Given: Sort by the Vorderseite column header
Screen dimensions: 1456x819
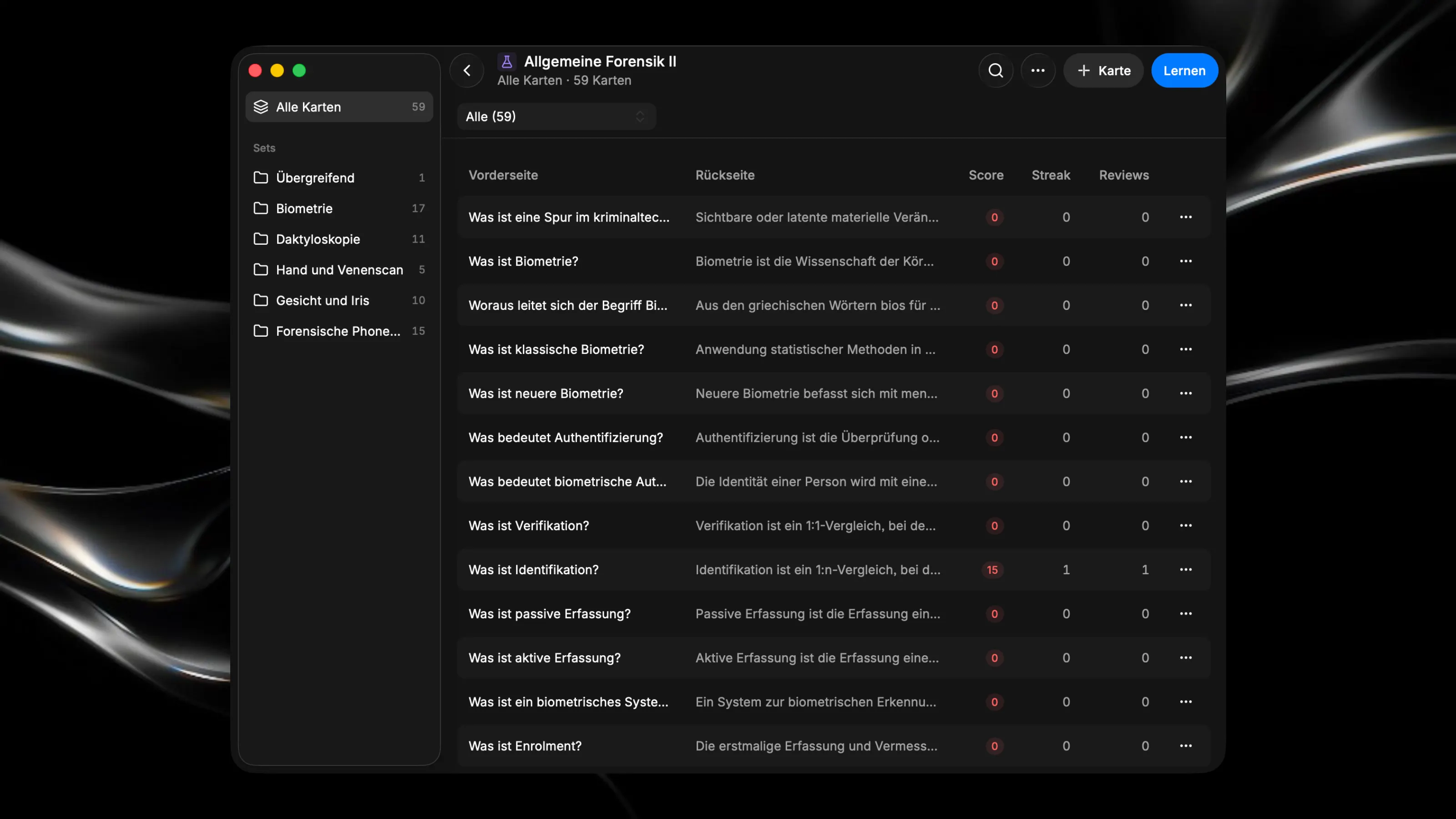Looking at the screenshot, I should click(x=503, y=175).
